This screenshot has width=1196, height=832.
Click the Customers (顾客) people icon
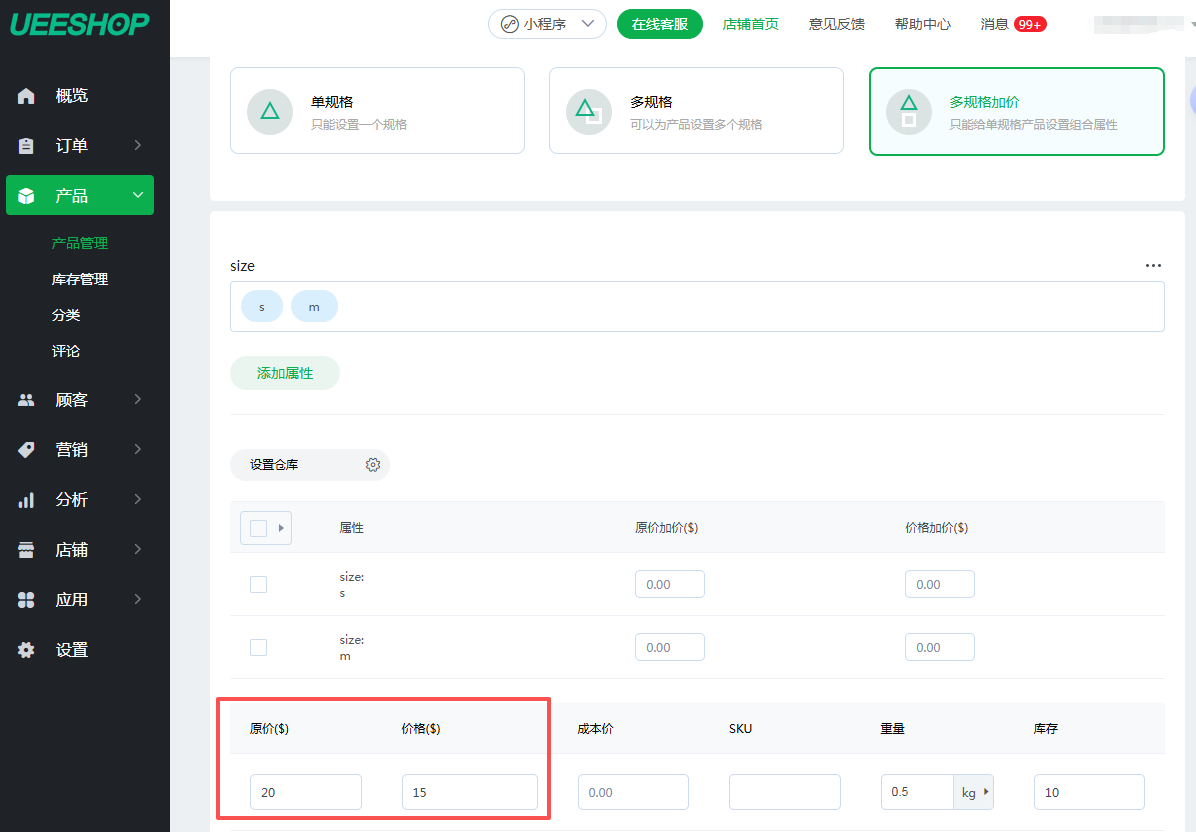(x=27, y=400)
